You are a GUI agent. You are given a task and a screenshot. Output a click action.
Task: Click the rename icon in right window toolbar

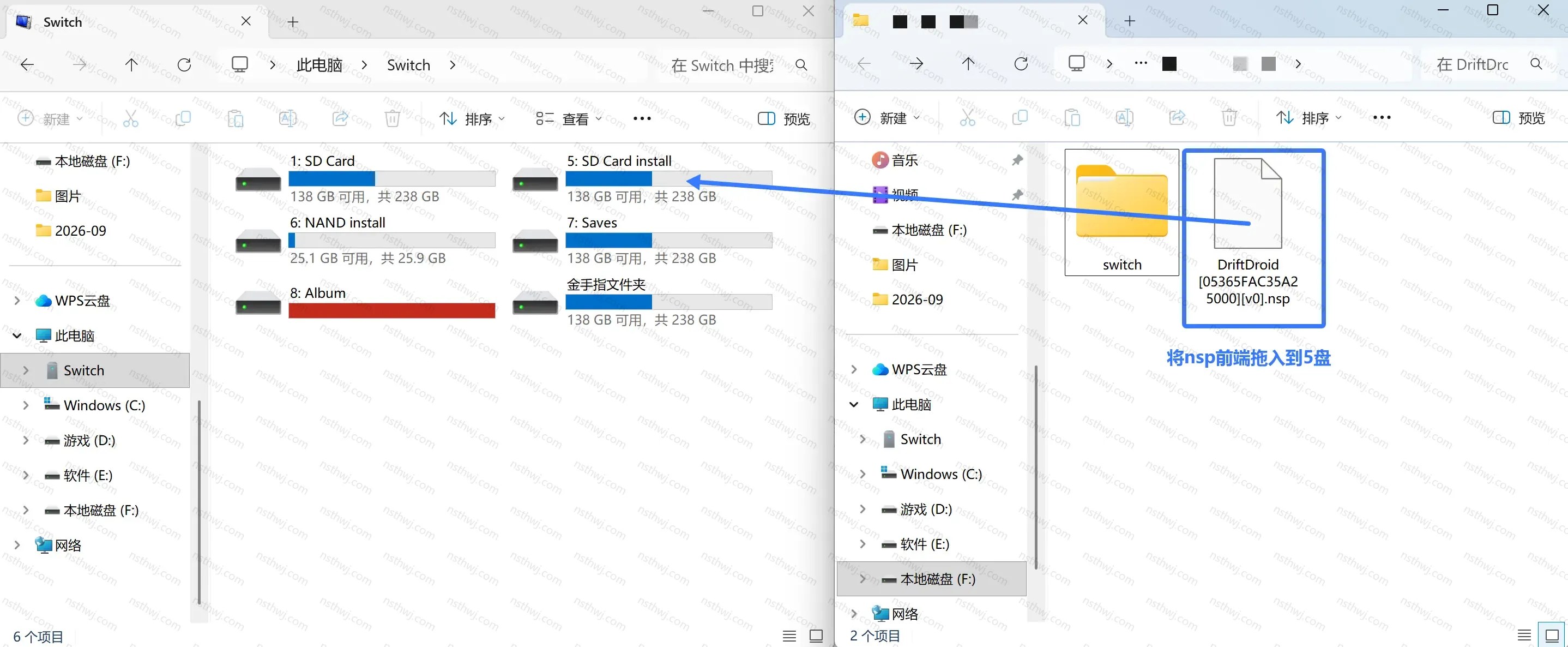[x=1124, y=117]
